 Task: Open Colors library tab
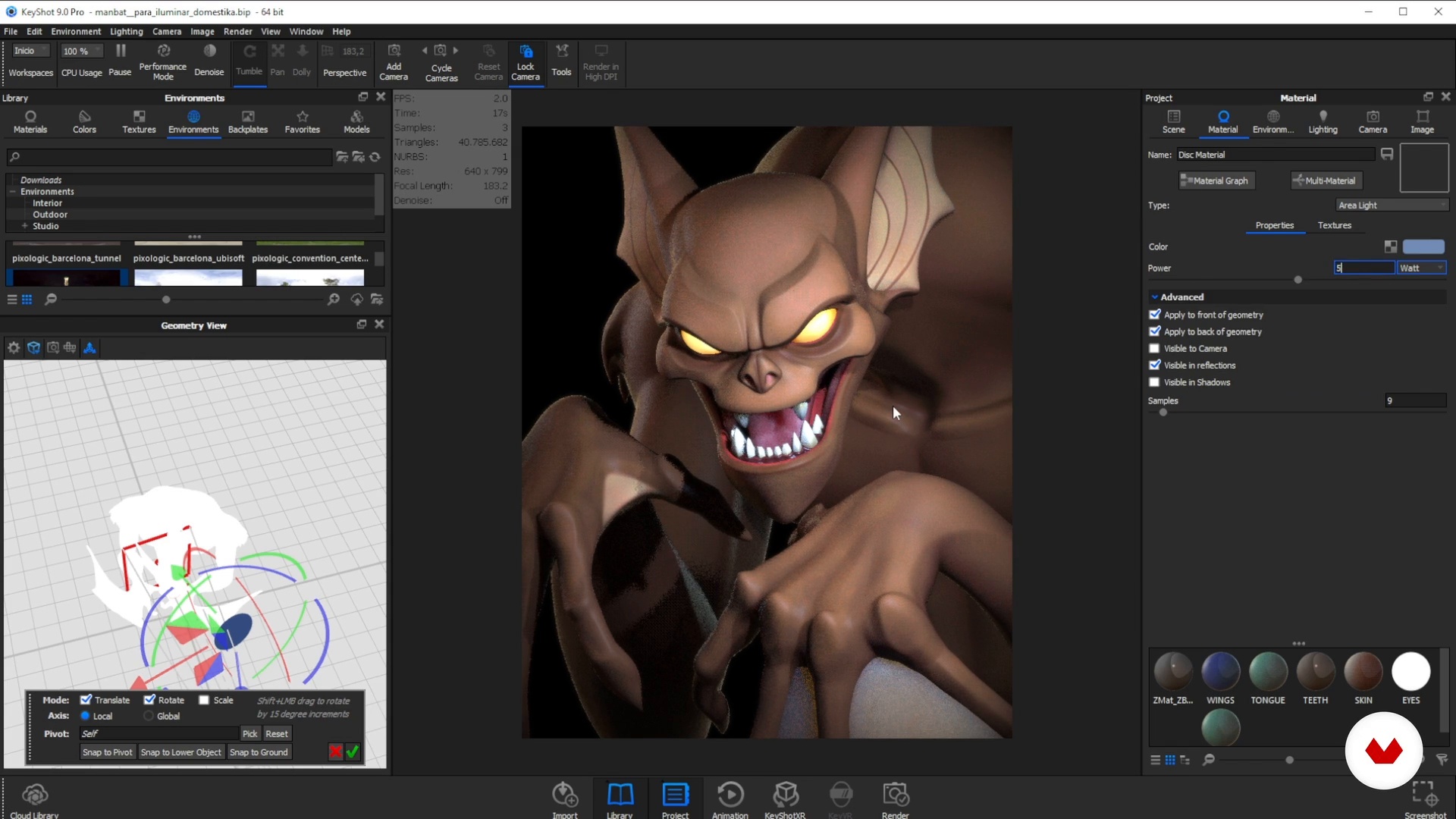(x=84, y=121)
